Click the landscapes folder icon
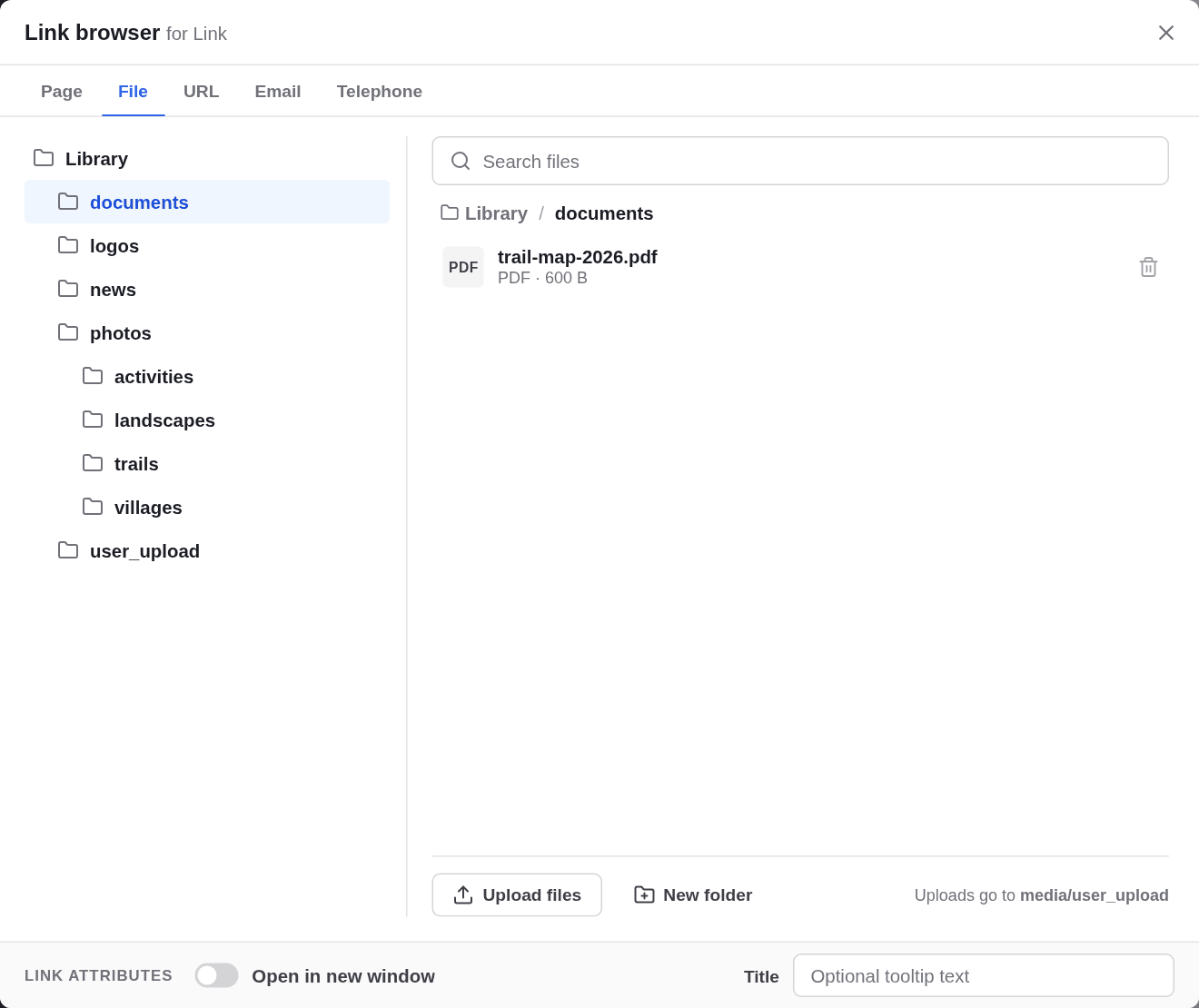1199x1008 pixels. point(93,420)
